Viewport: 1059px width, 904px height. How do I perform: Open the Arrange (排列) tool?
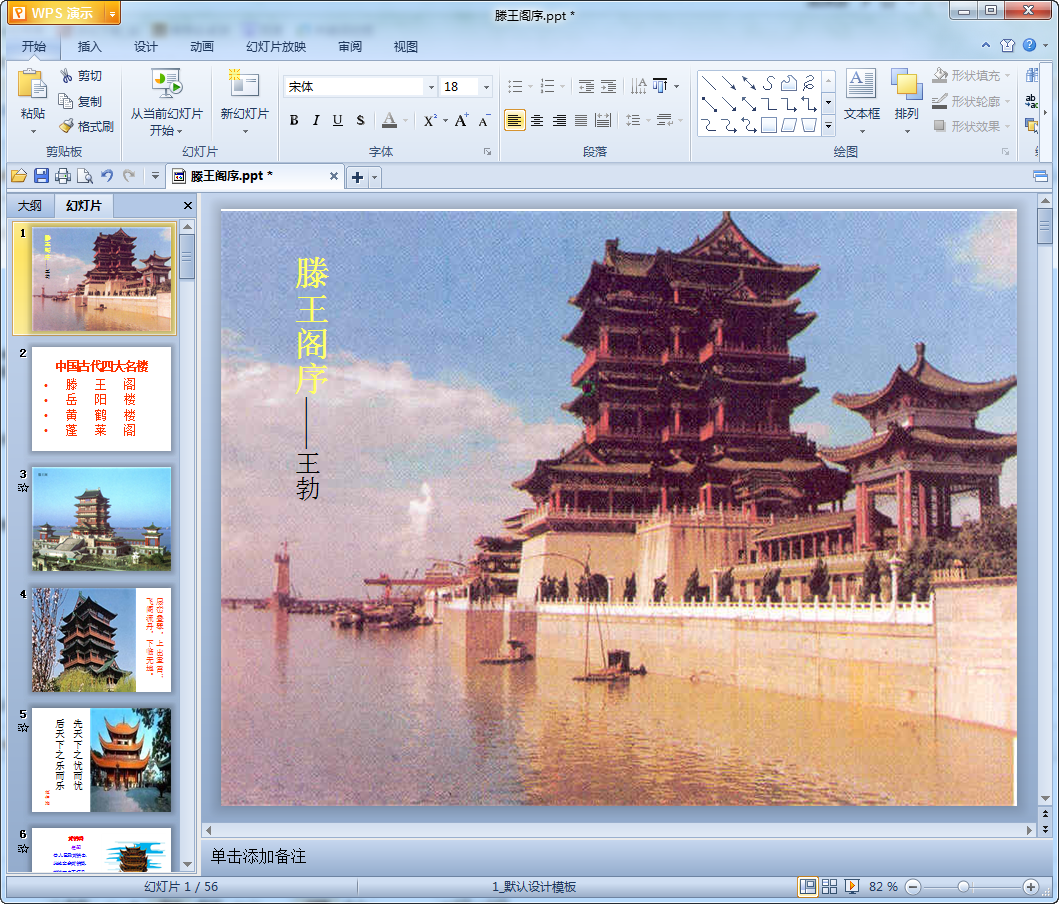(x=906, y=101)
